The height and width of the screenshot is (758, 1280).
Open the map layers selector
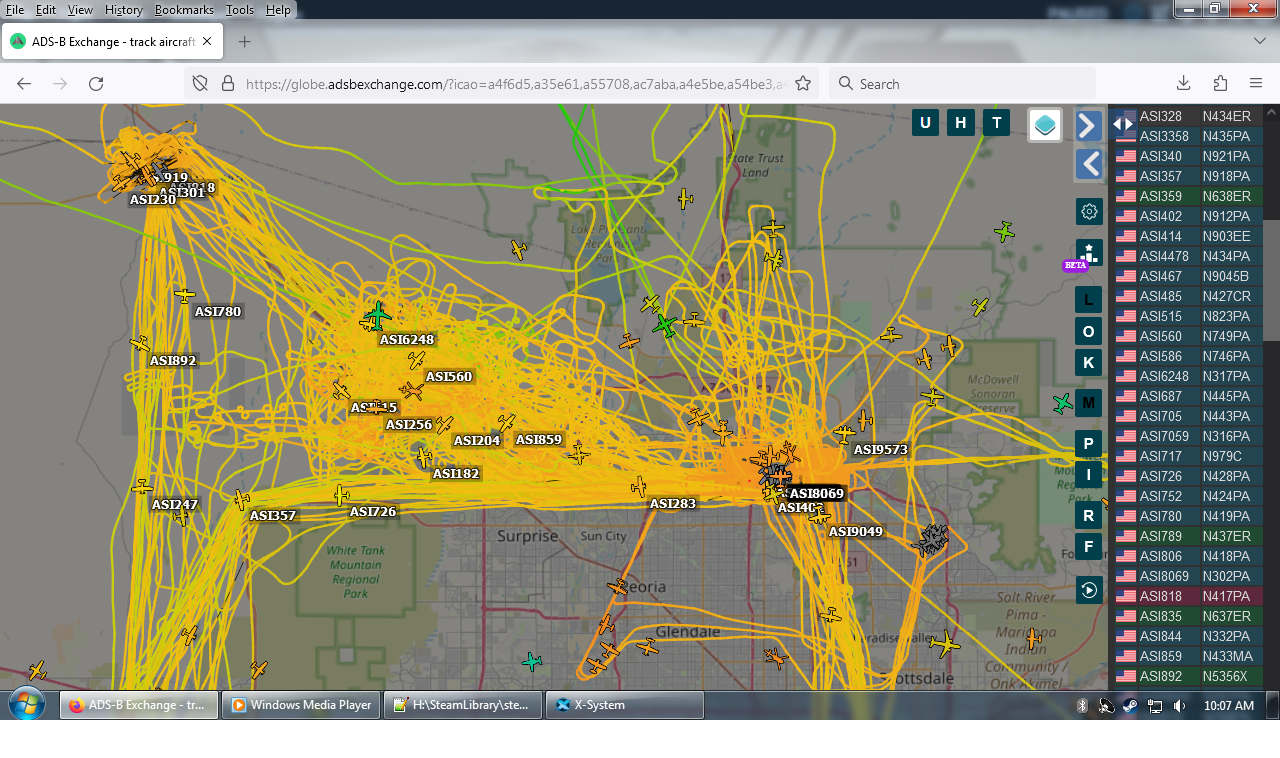[x=1045, y=125]
